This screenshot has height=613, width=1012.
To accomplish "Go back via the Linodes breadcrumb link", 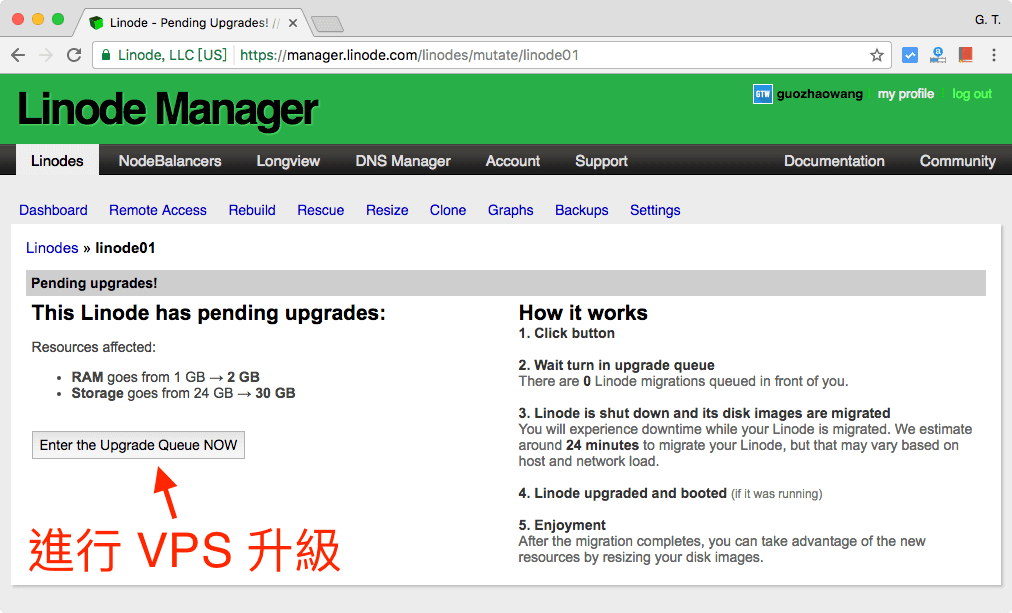I will click(x=52, y=247).
